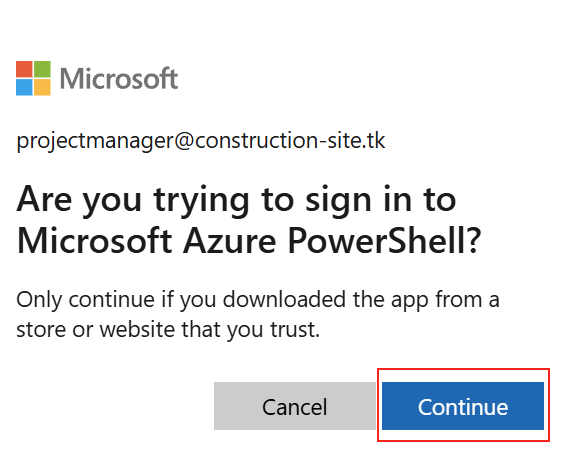Click the word 'trust.' in the warning text
The image size is (579, 468).
[295, 329]
